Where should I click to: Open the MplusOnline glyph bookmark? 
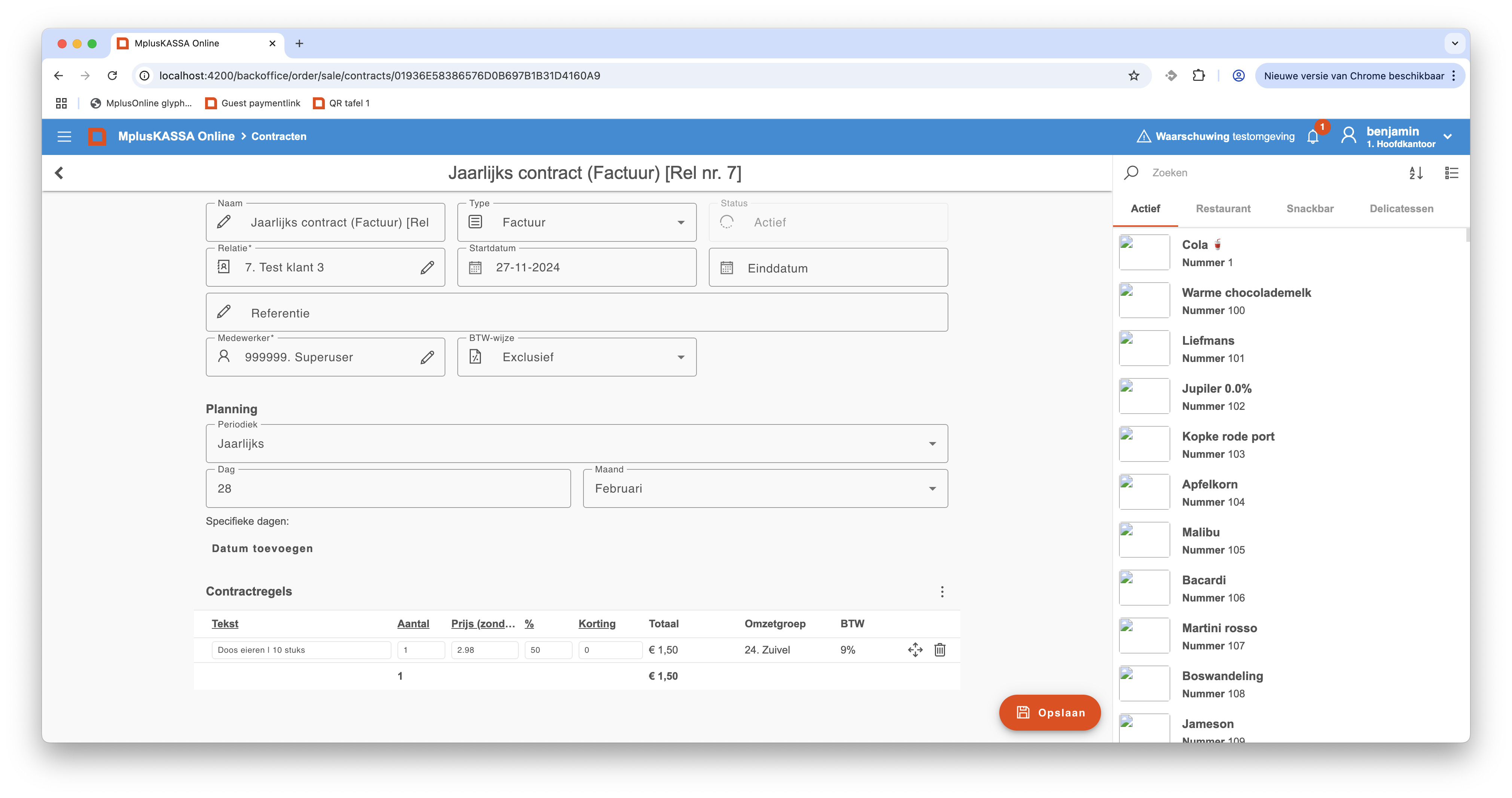141,103
